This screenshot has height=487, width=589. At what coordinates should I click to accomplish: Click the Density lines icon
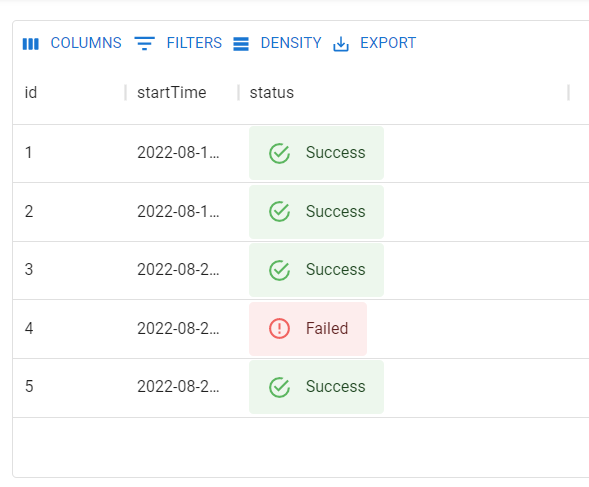pyautogui.click(x=241, y=44)
